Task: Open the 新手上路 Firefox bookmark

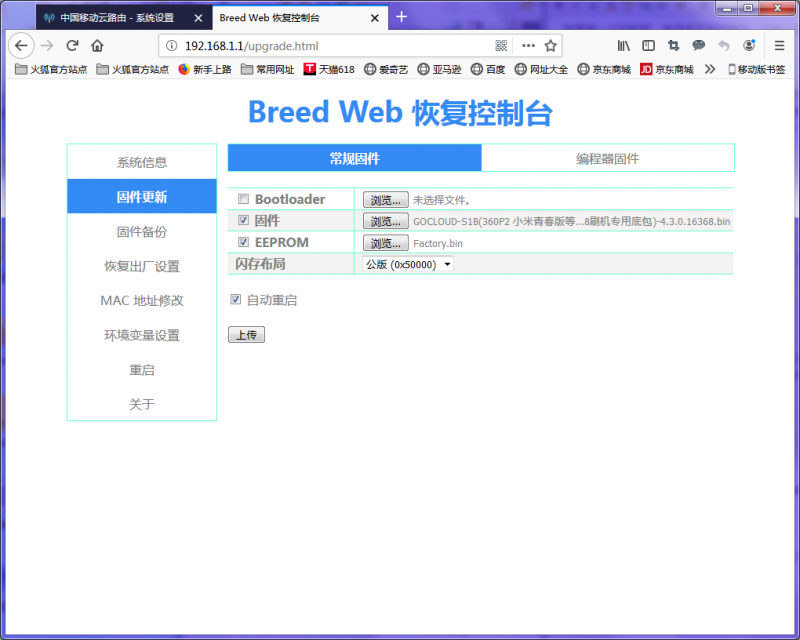Action: coord(205,69)
